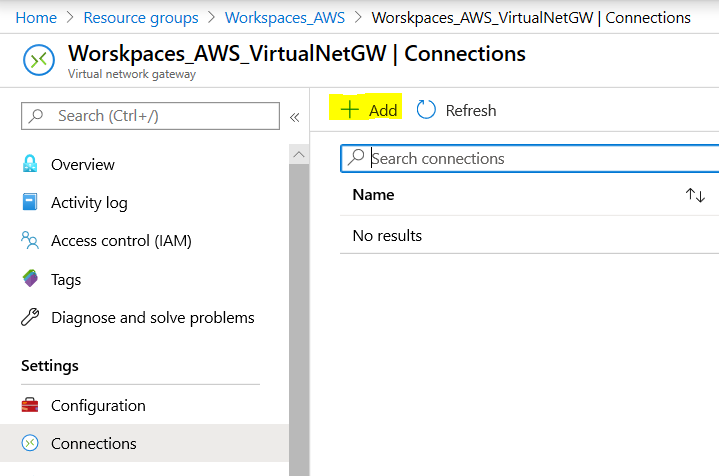Click the Activity log icon
The height and width of the screenshot is (476, 719).
click(30, 202)
